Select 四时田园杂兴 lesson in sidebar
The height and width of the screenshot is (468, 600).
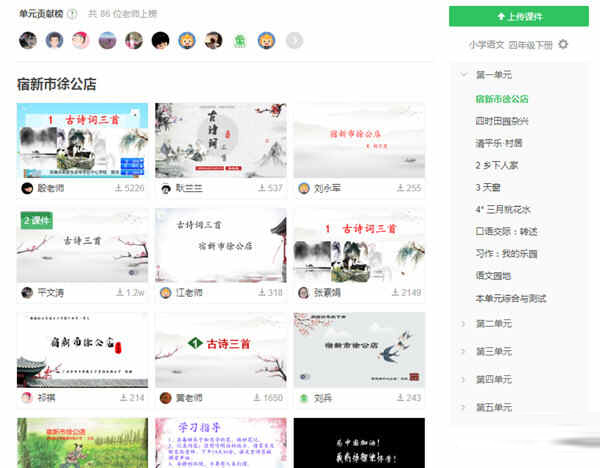tap(502, 121)
